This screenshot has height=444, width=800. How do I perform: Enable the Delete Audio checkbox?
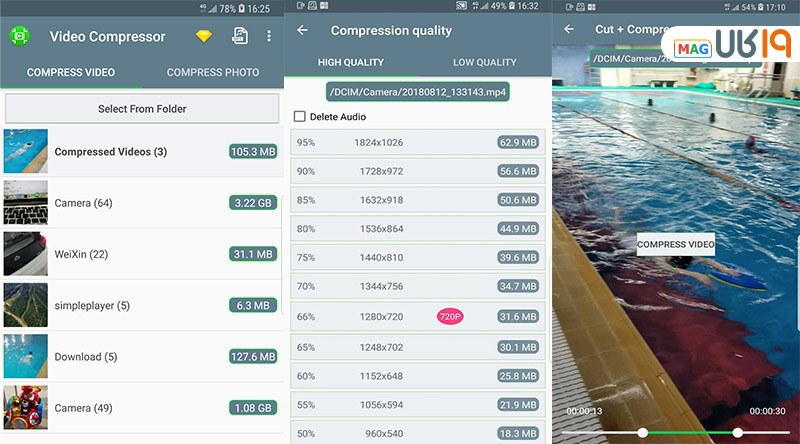tap(300, 117)
